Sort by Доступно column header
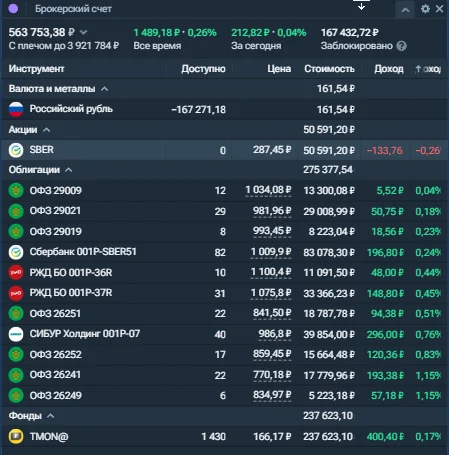 point(203,69)
